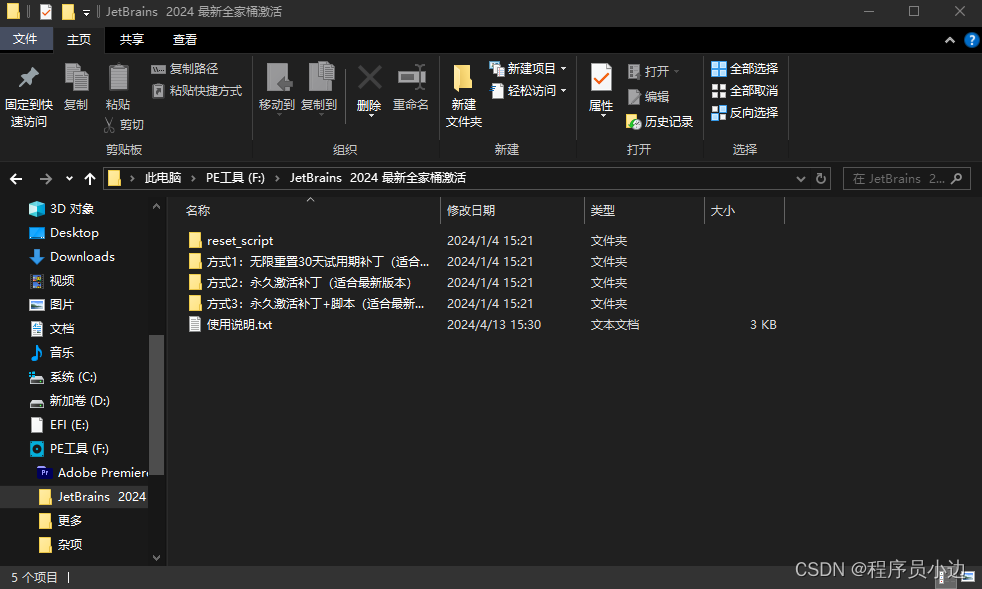Click the Copy ribbon button
Viewport: 982px width, 589px height.
[76, 88]
